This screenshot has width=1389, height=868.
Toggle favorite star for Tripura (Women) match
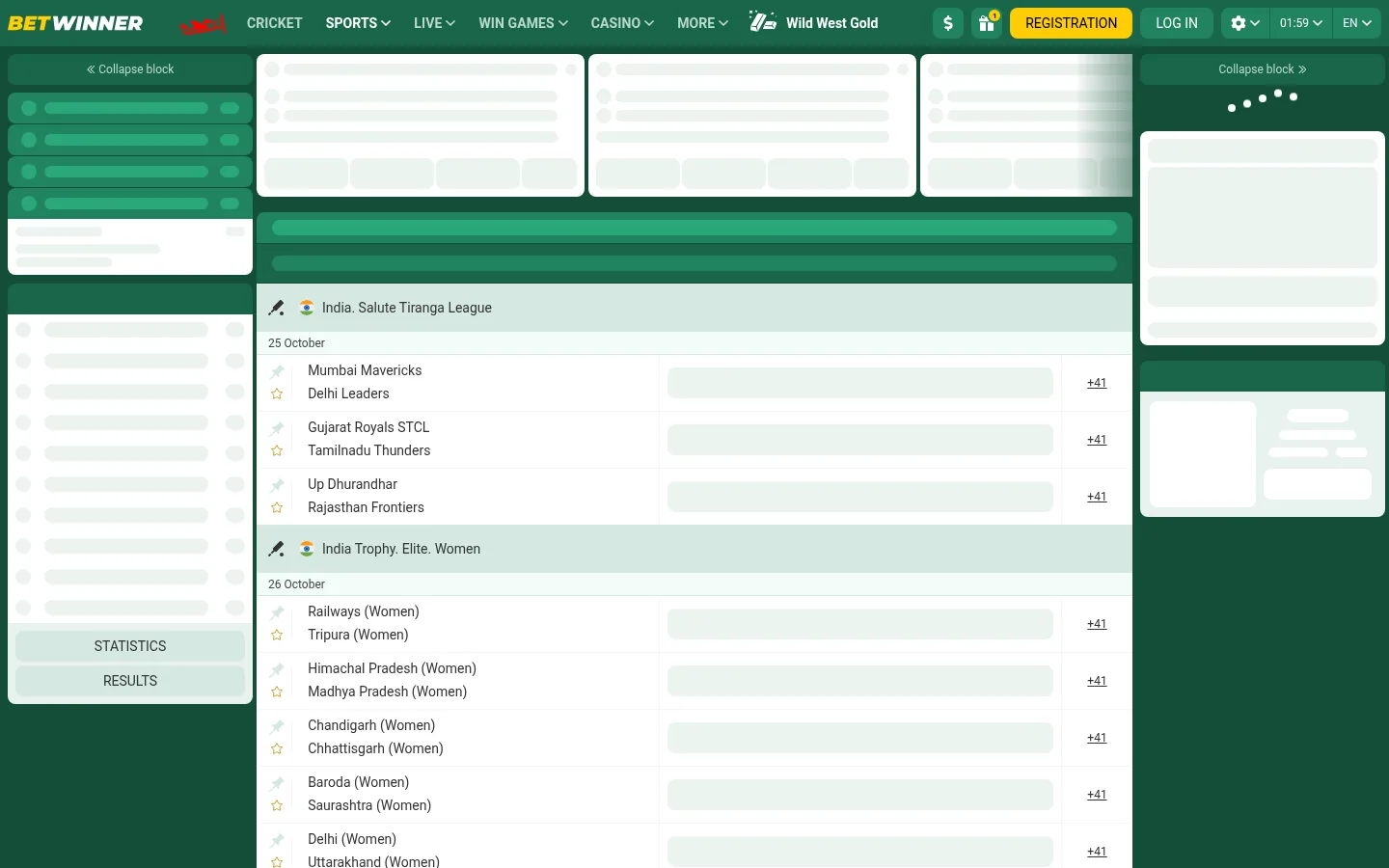277,635
